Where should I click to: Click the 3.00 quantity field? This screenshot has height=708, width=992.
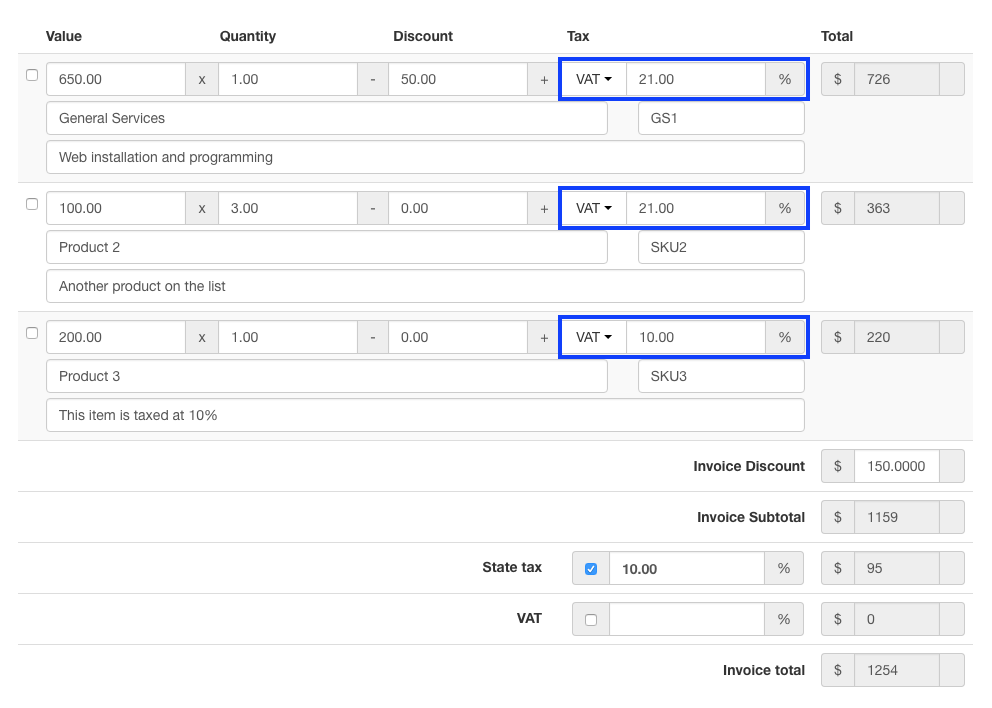[288, 208]
